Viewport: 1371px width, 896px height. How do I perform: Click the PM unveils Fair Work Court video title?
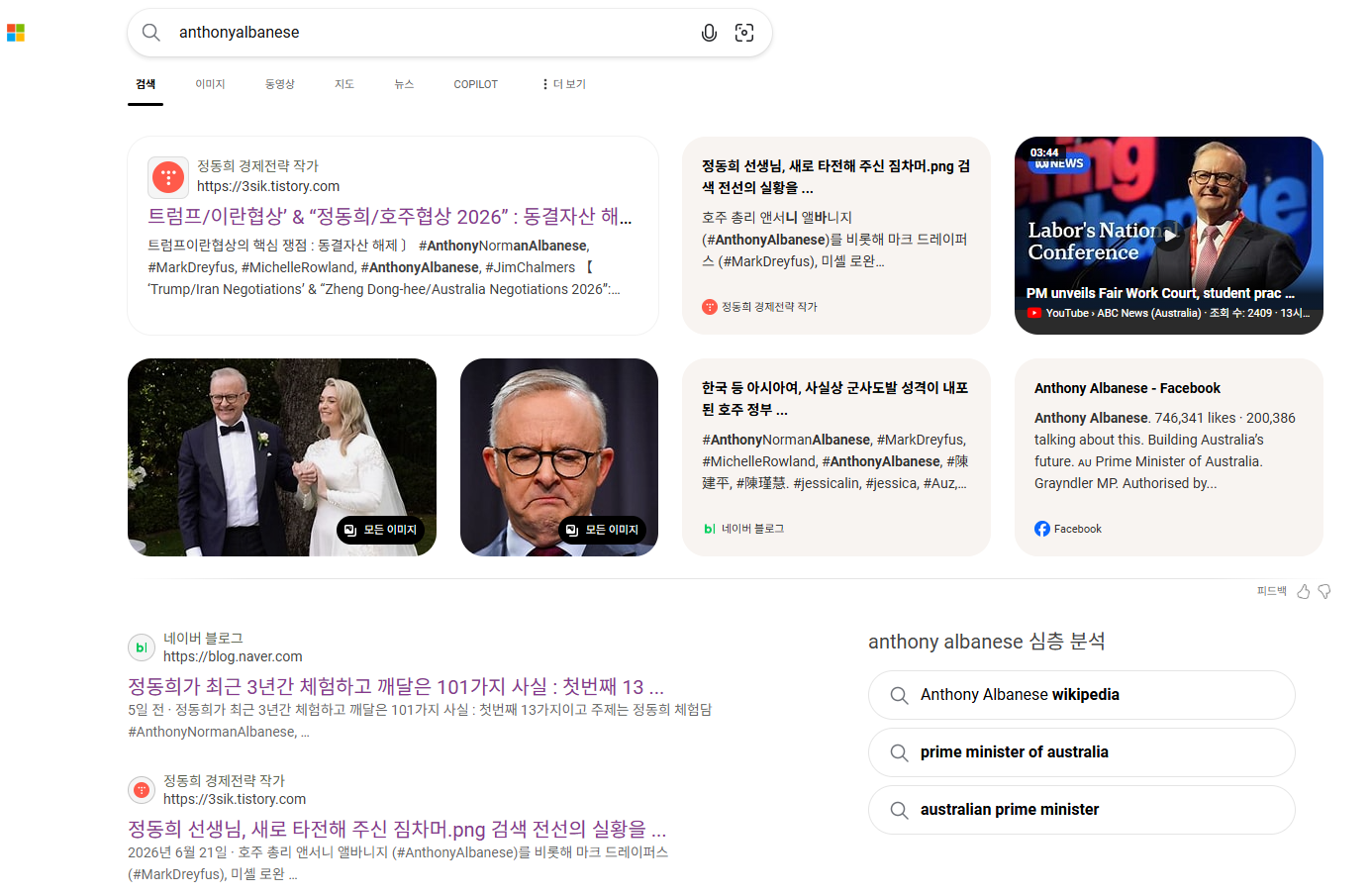coord(1160,293)
